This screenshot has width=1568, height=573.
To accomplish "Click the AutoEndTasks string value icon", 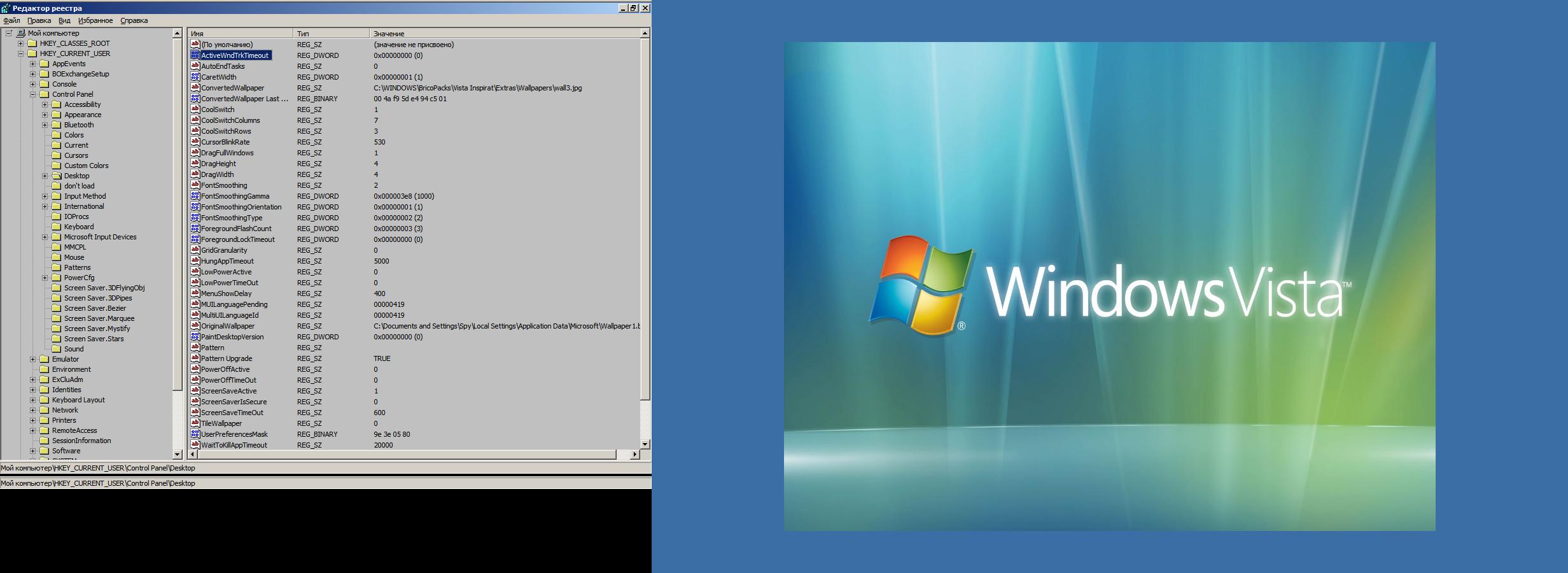I will pos(195,66).
